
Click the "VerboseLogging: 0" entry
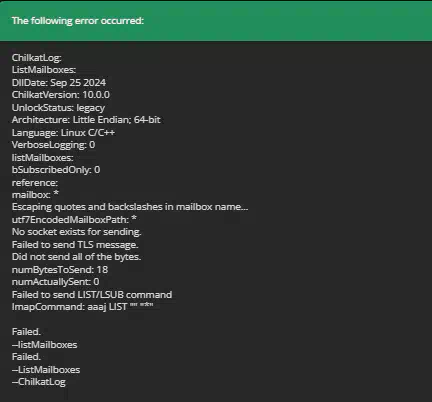(x=53, y=145)
